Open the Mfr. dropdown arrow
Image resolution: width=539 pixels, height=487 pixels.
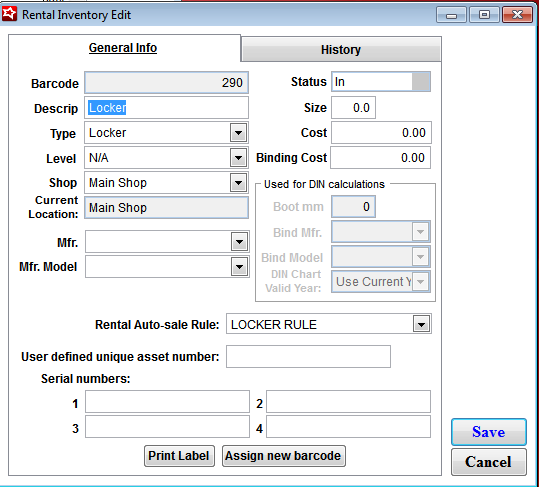tap(240, 242)
